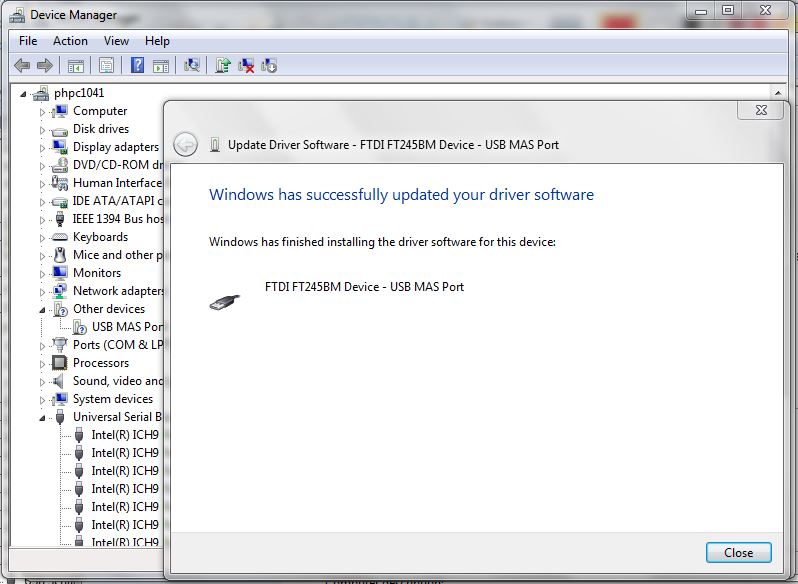Click the Network adapters icon
798x584 pixels.
point(60,291)
